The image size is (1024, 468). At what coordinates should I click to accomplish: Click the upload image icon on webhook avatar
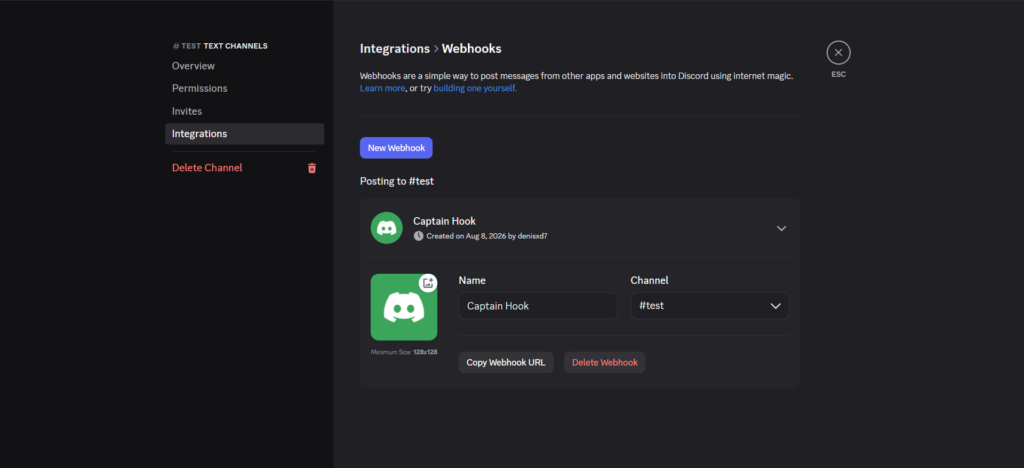pyautogui.click(x=428, y=283)
